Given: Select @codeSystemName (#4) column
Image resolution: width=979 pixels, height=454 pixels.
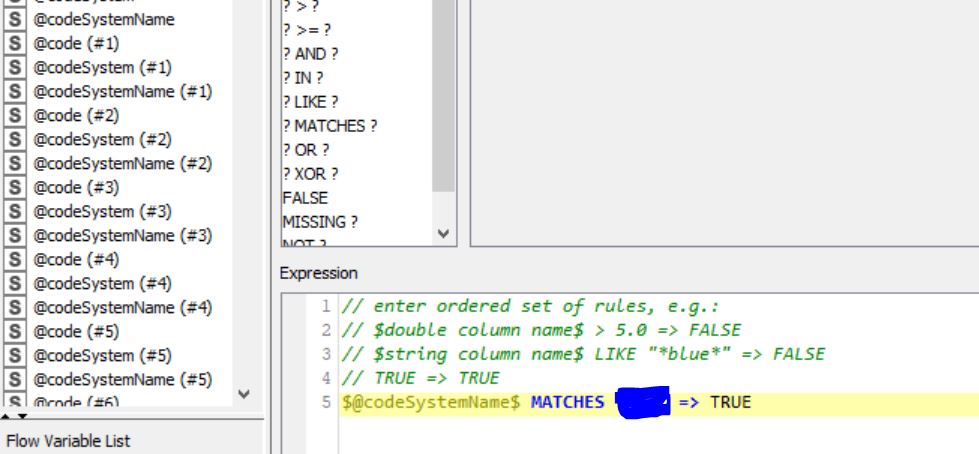Looking at the screenshot, I should [x=122, y=307].
